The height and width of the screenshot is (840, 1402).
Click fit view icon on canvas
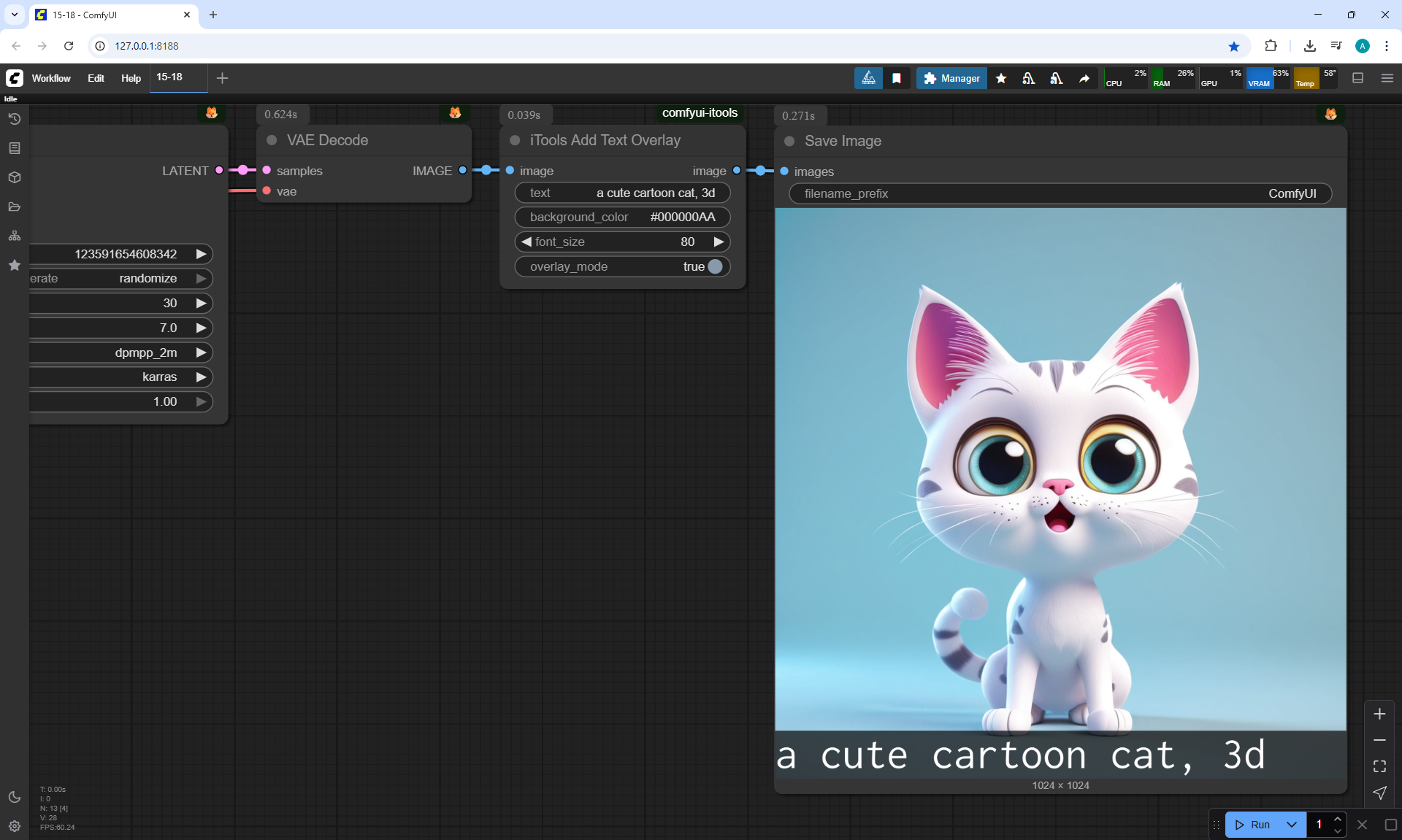point(1379,766)
